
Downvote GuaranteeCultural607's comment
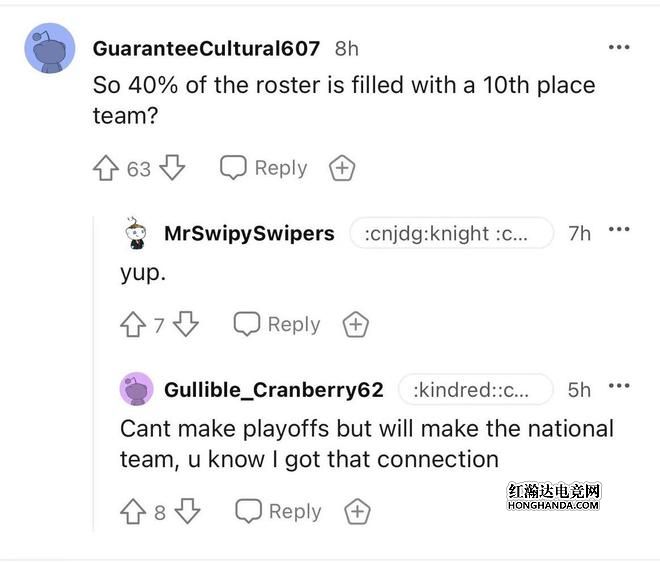(172, 169)
